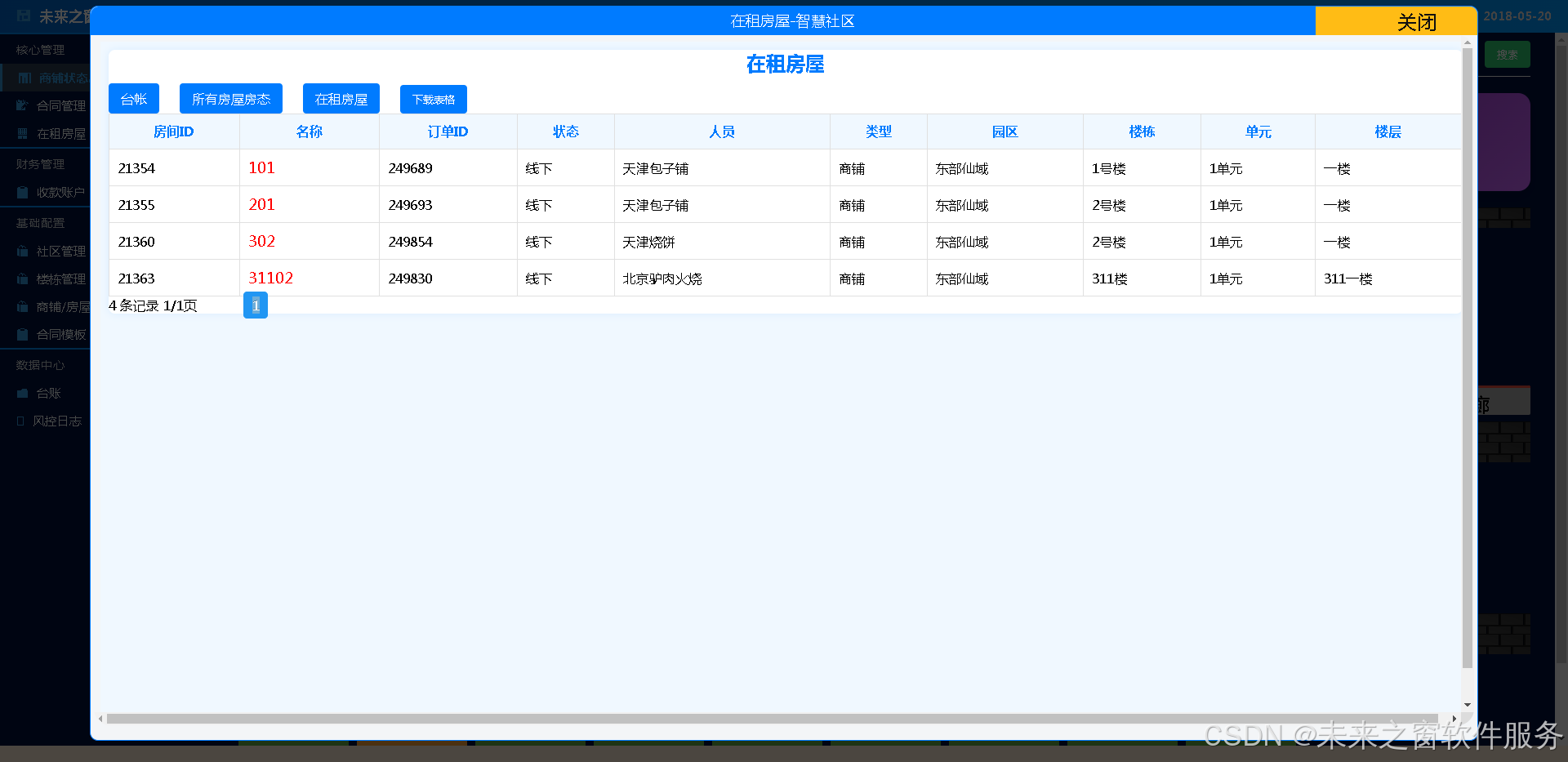Click the 在租房屋 grid icon in sidebar
The image size is (1568, 762).
pos(23,133)
